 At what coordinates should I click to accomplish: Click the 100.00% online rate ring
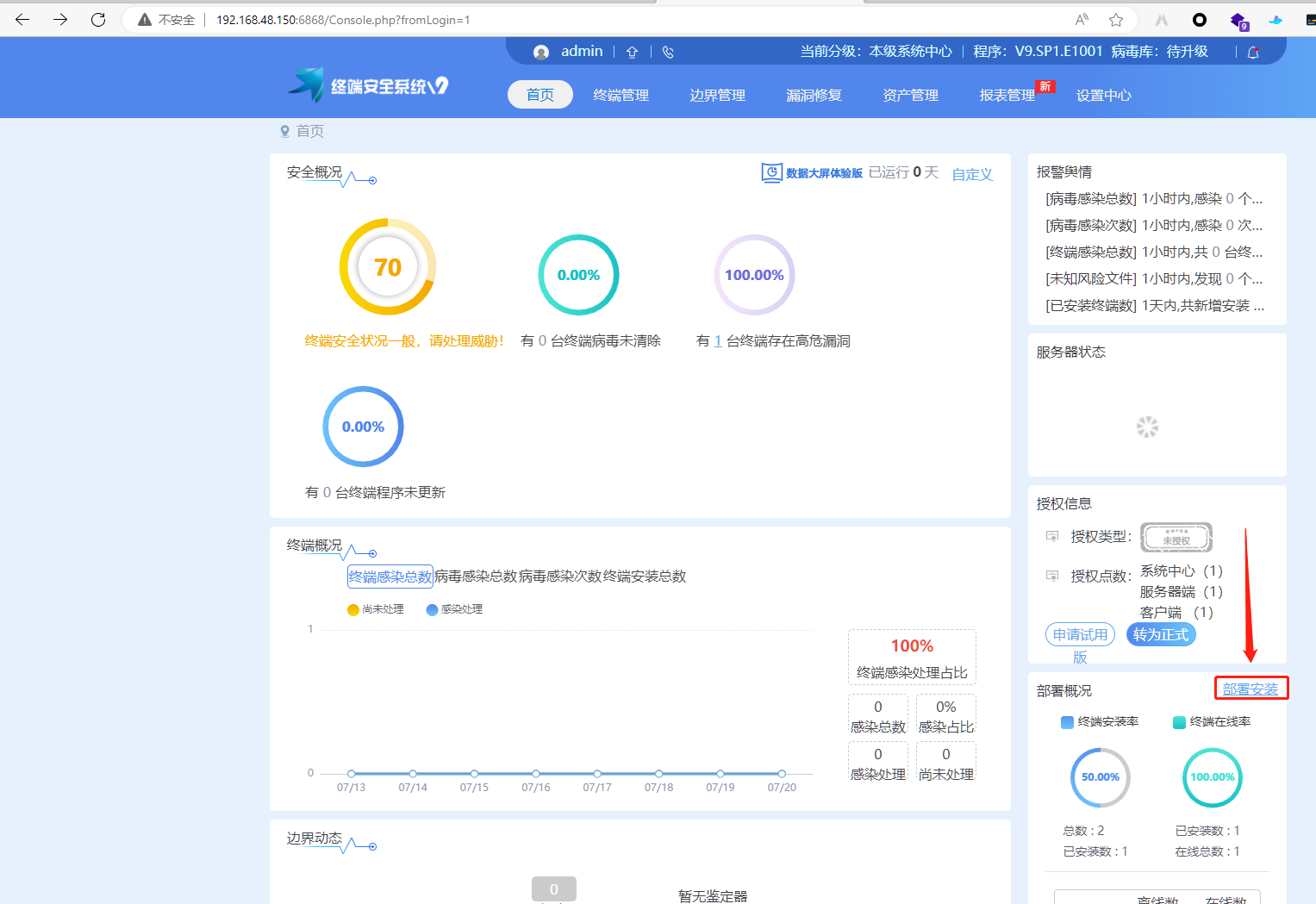[1213, 777]
